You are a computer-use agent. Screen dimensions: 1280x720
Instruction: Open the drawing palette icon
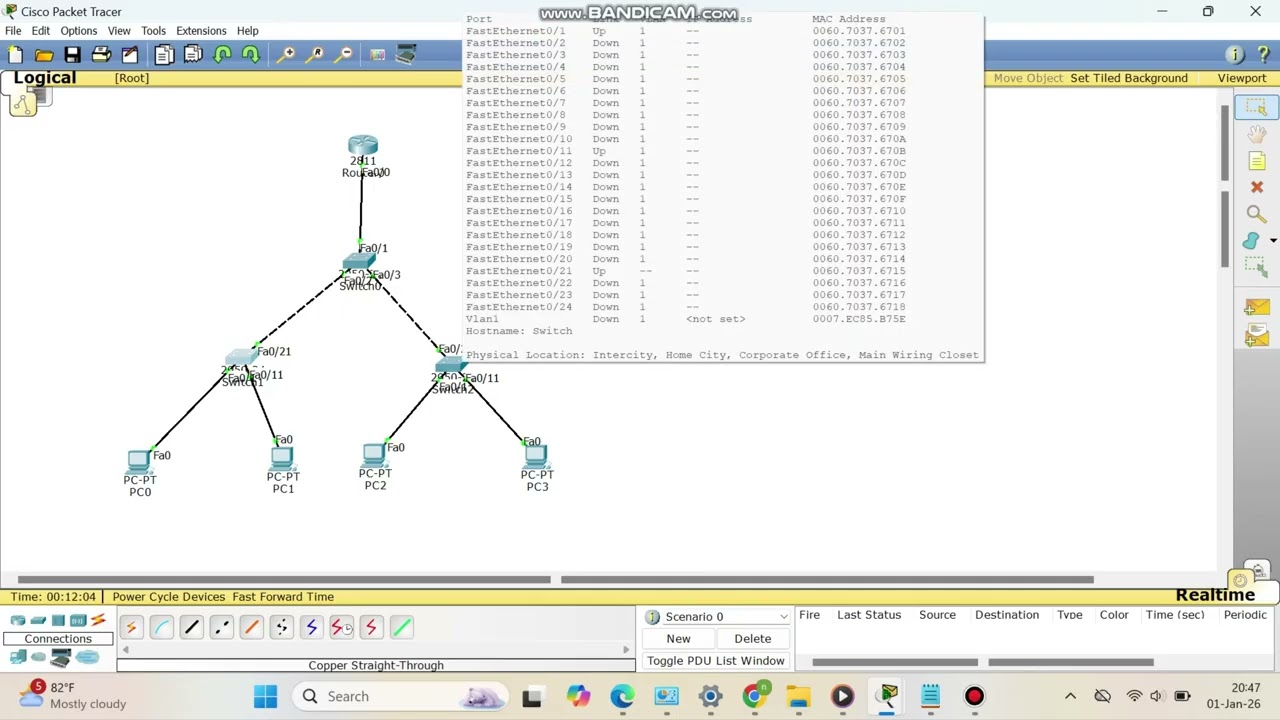[x=377, y=54]
